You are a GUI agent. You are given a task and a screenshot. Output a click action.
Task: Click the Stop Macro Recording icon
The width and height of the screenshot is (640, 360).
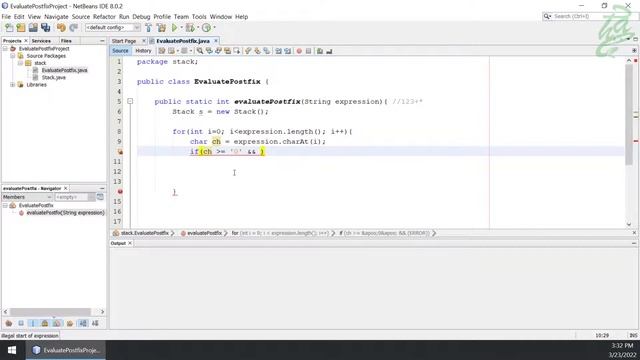click(x=309, y=51)
